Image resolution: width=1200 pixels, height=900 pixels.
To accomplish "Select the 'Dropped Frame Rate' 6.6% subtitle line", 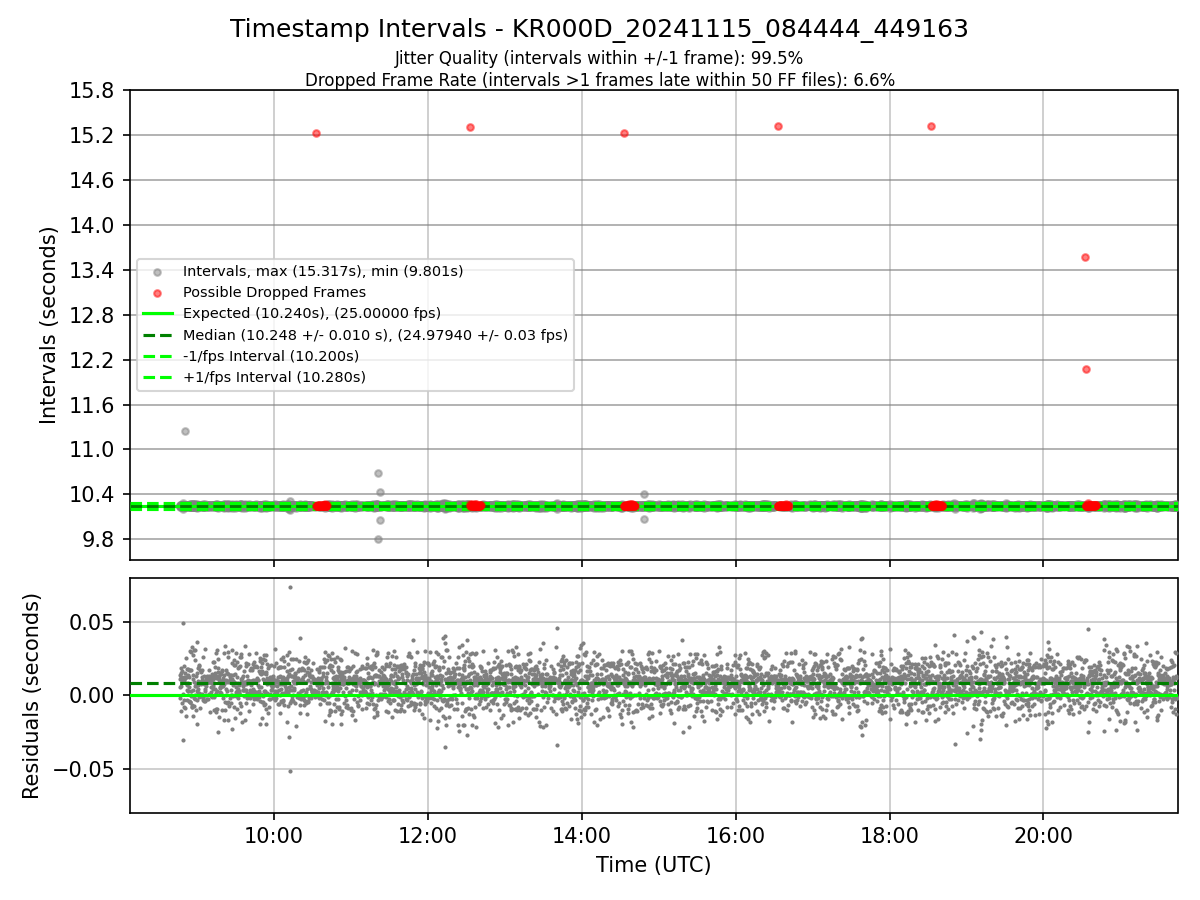I will (x=599, y=80).
